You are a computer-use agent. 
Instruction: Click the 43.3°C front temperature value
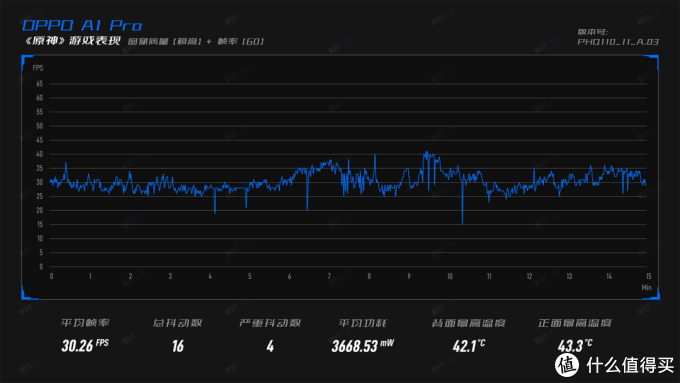(575, 346)
